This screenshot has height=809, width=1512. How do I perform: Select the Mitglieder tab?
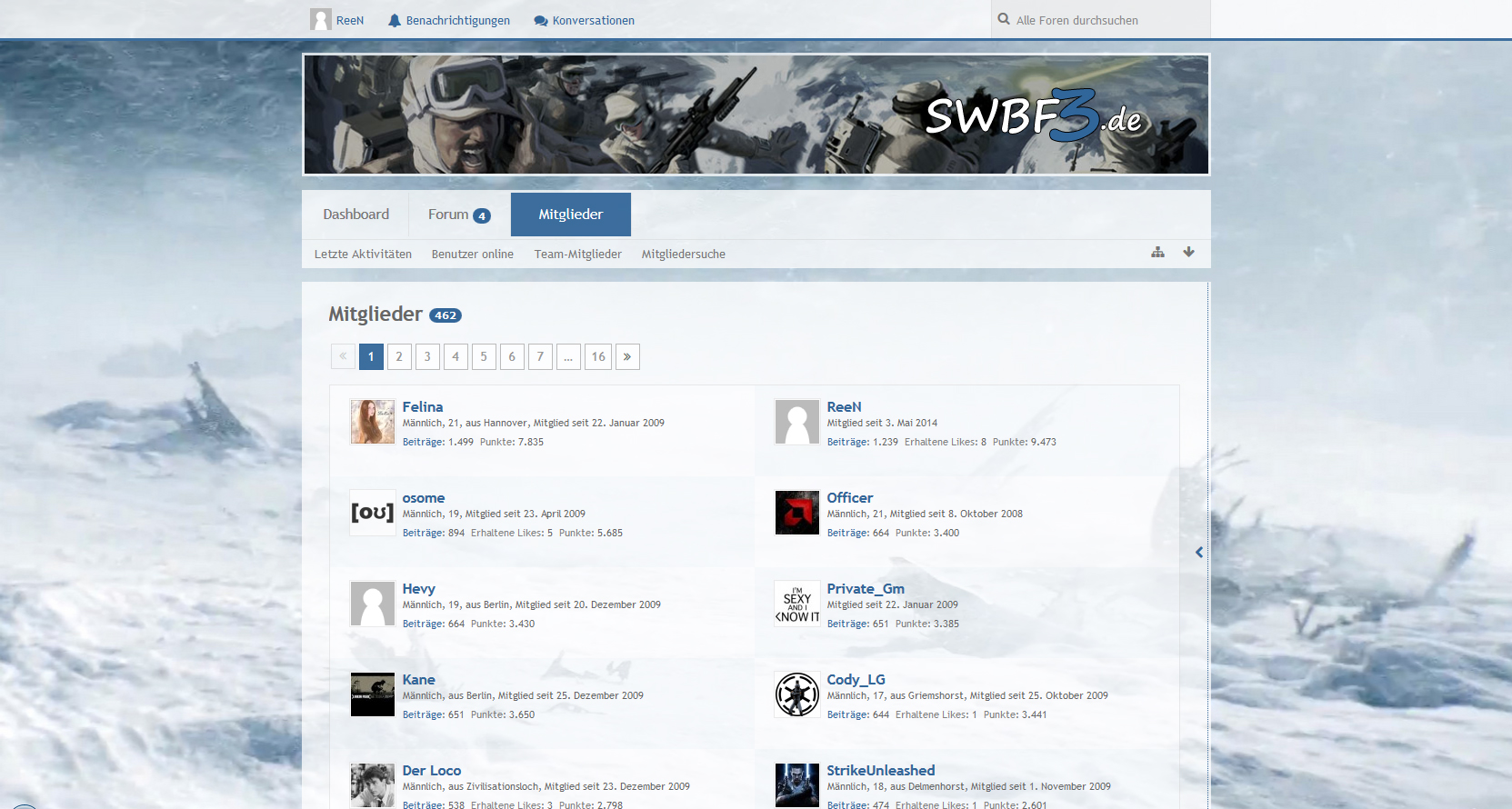(x=571, y=215)
